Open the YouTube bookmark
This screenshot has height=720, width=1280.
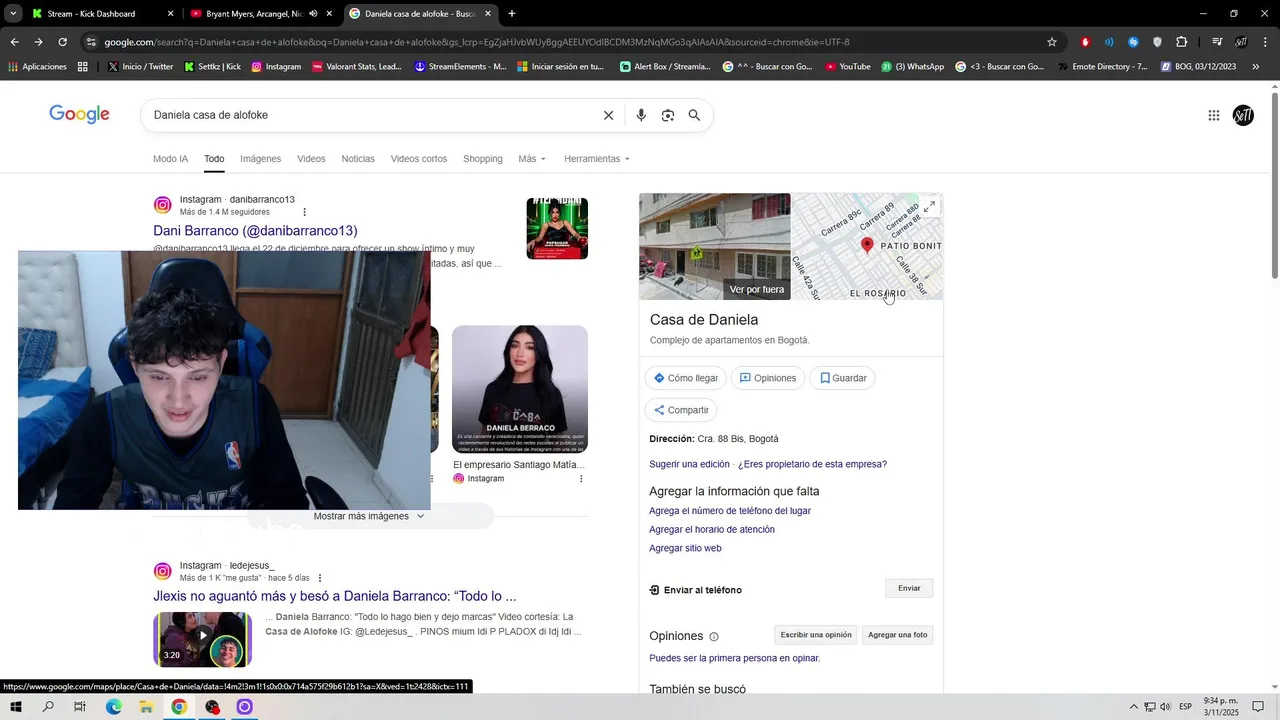(847, 67)
